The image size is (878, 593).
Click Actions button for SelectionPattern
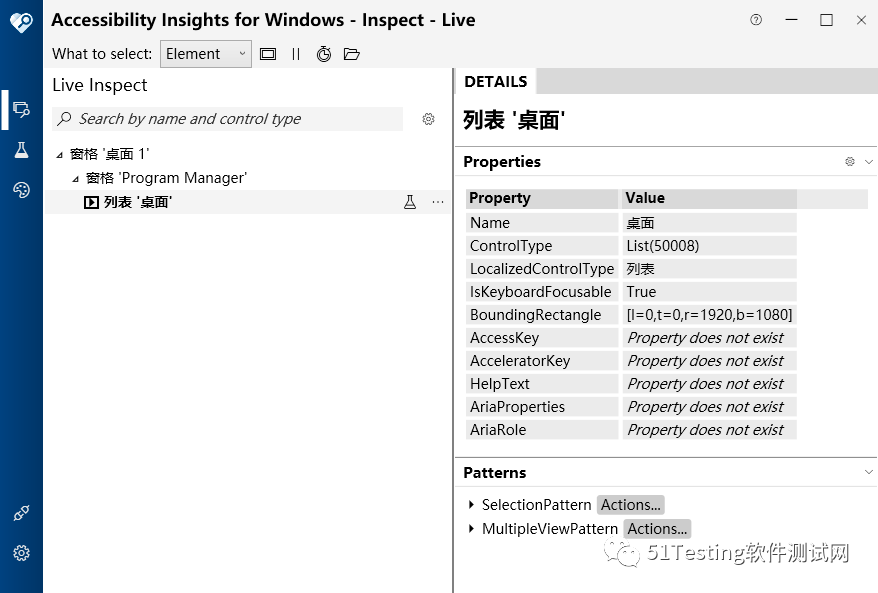pyautogui.click(x=630, y=504)
